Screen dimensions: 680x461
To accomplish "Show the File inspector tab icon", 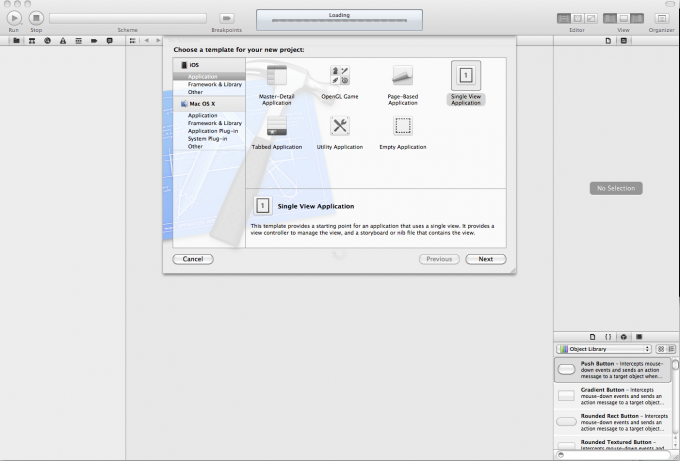I will (608, 40).
